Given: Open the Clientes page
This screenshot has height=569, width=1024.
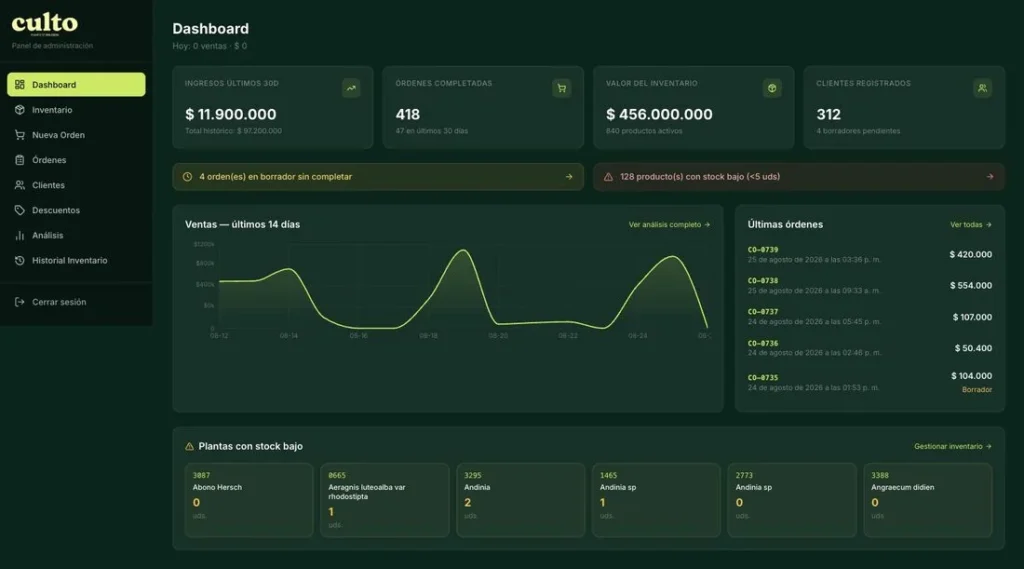Looking at the screenshot, I should [76, 185].
